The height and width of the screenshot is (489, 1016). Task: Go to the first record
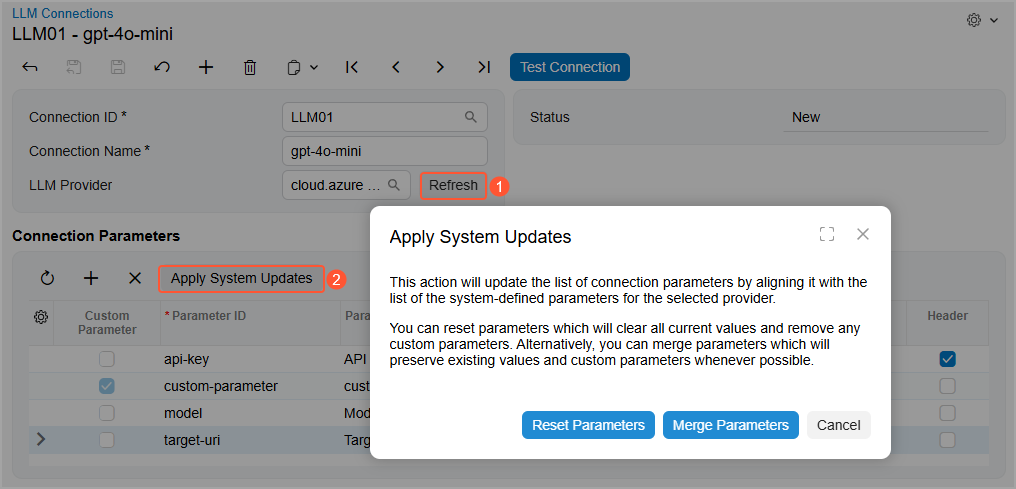[x=352, y=67]
